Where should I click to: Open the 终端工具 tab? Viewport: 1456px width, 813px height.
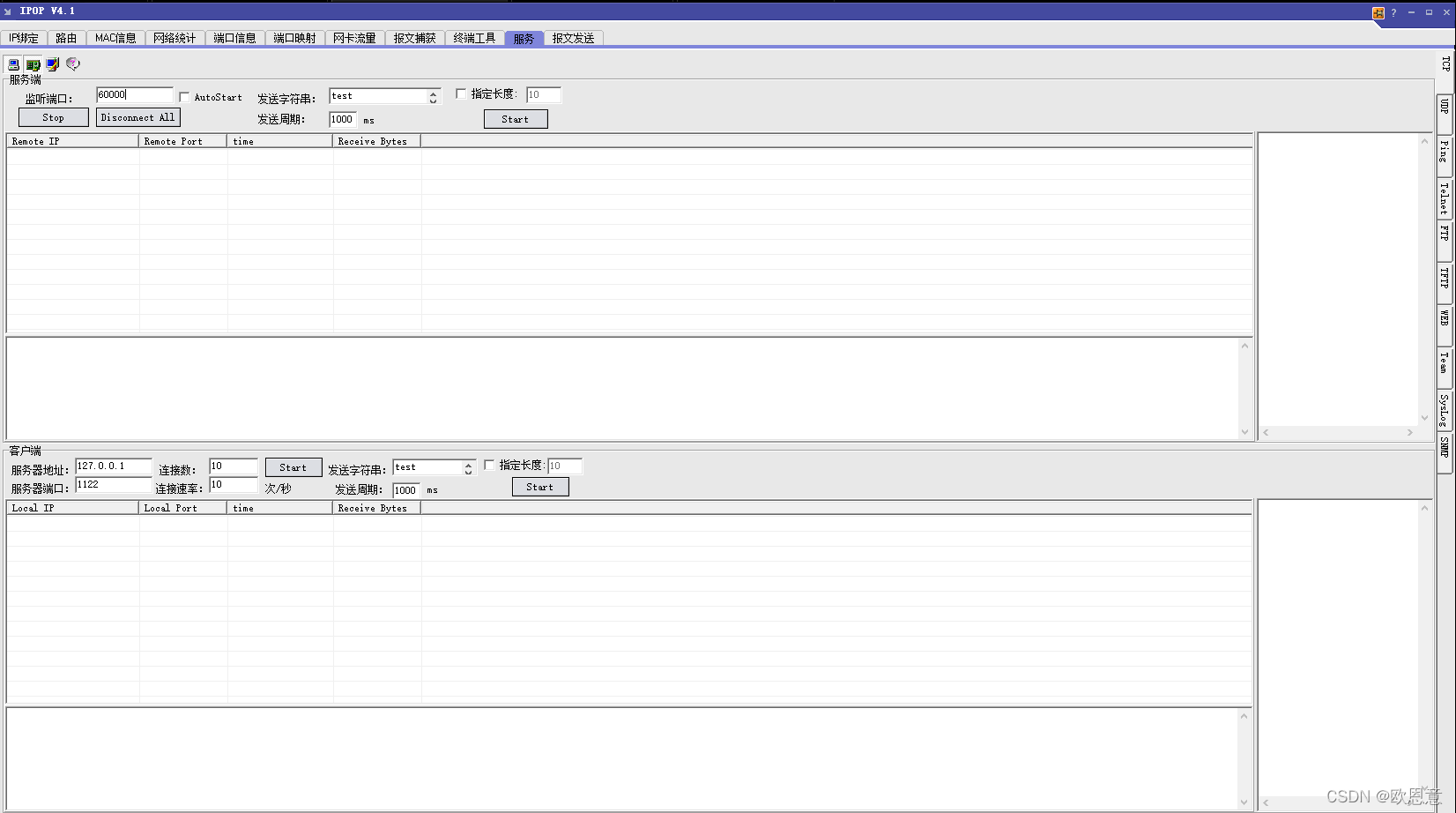(474, 38)
